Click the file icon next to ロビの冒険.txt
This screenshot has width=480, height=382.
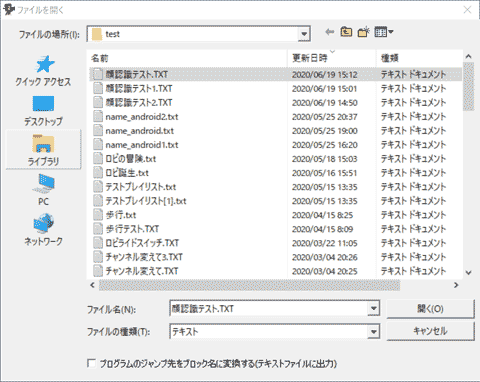coord(98,158)
